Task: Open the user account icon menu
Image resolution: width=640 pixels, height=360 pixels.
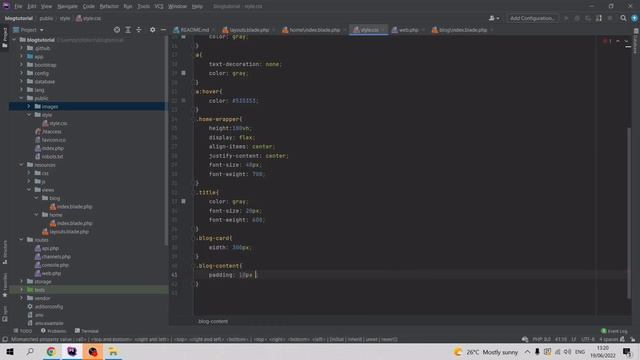Action: [x=493, y=18]
